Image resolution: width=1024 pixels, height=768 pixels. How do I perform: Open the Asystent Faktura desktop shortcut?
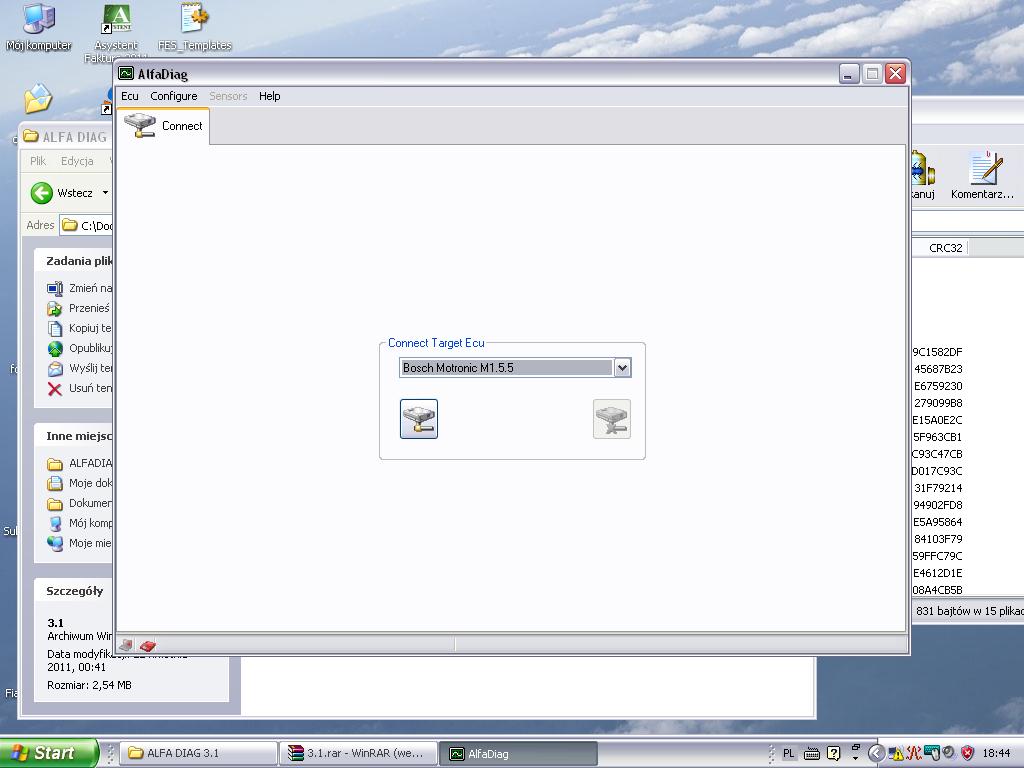[116, 33]
